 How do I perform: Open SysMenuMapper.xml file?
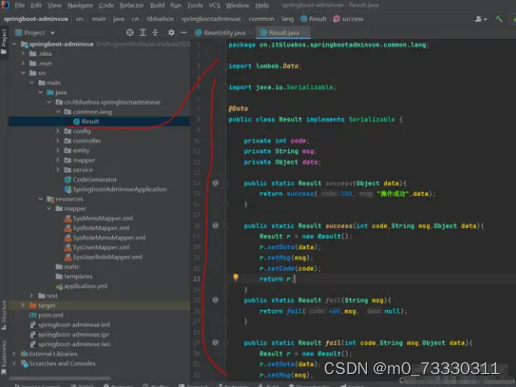pos(98,218)
